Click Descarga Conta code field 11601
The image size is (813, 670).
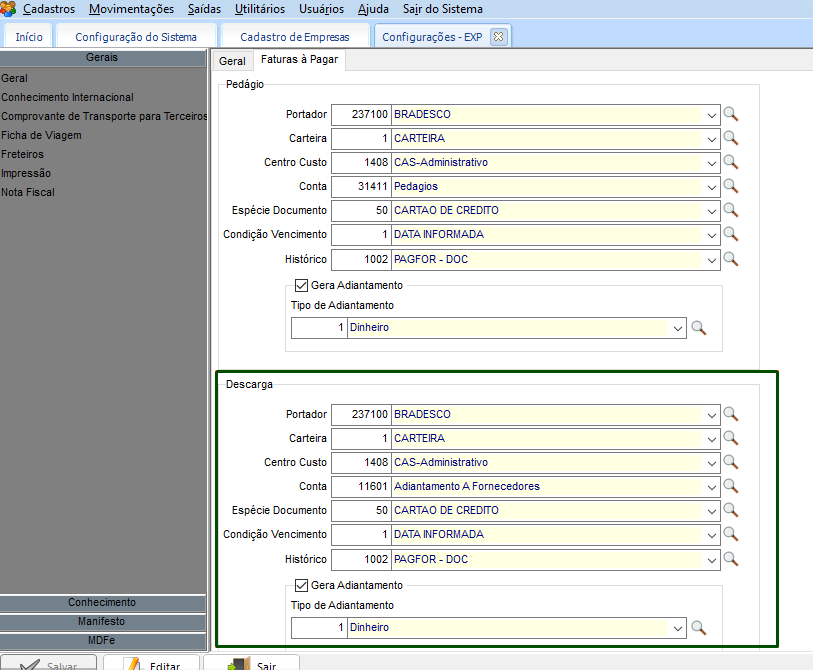[x=361, y=486]
